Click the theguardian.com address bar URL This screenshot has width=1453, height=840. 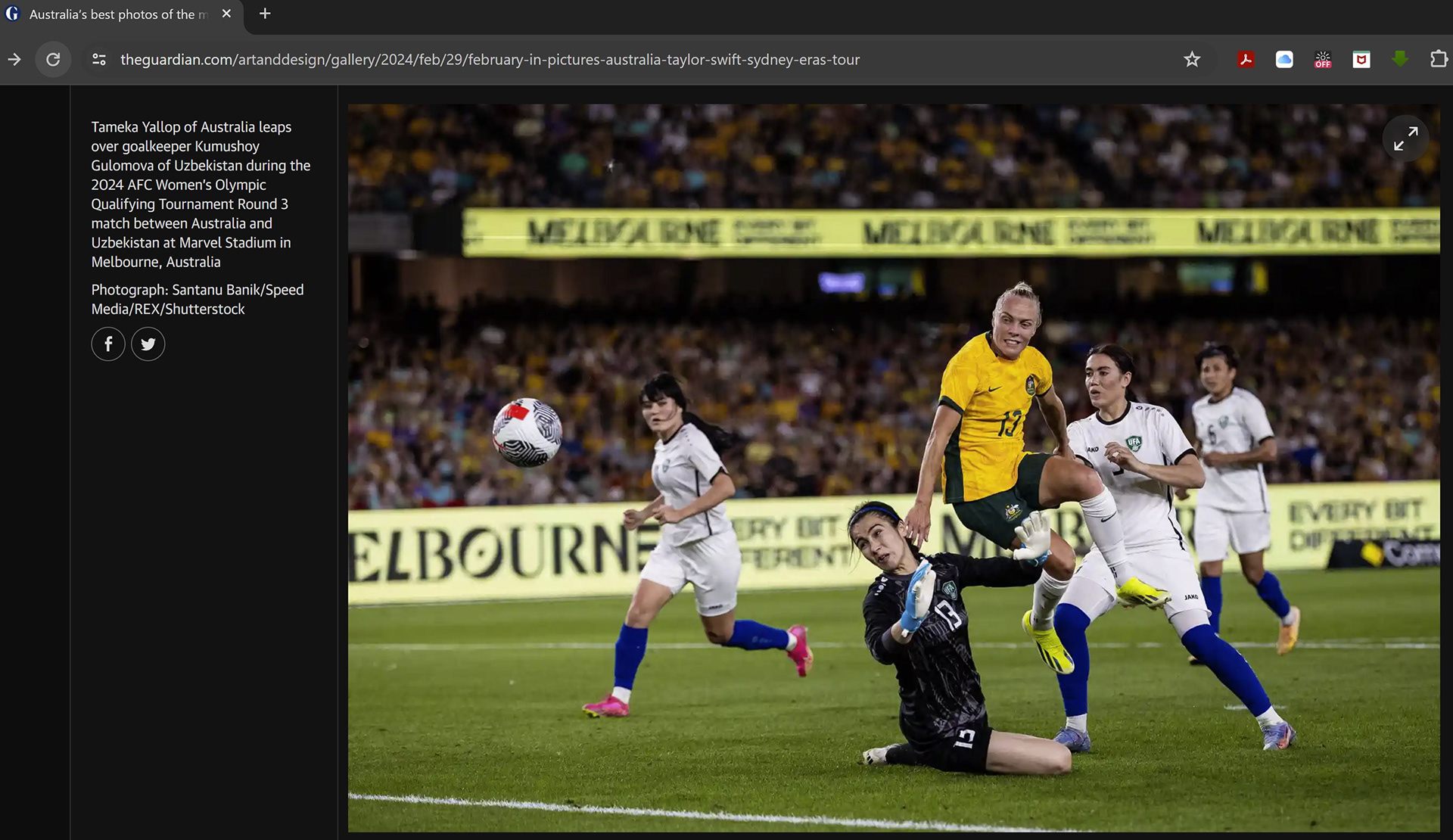(490, 59)
